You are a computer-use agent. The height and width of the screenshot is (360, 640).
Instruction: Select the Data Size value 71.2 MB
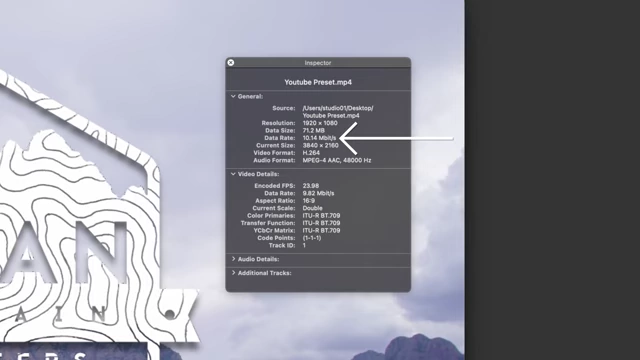(313, 131)
